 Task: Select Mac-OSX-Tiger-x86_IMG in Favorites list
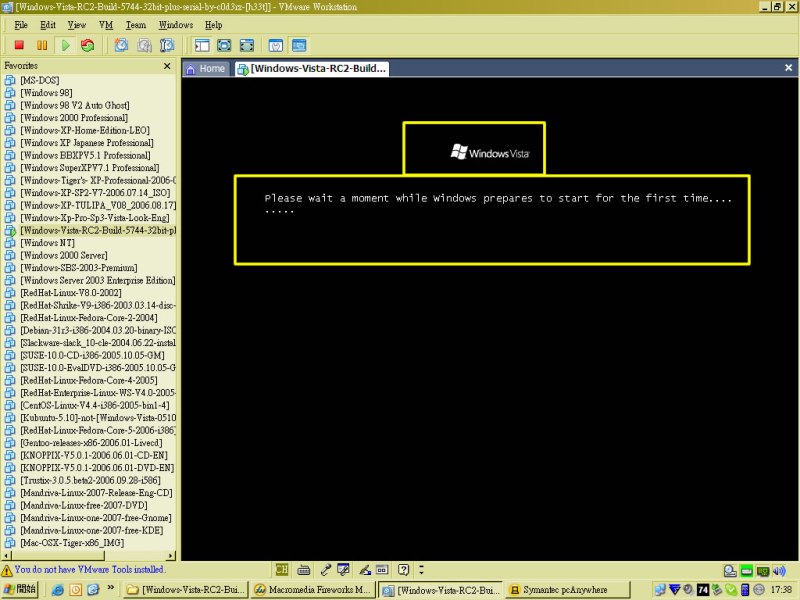click(71, 543)
